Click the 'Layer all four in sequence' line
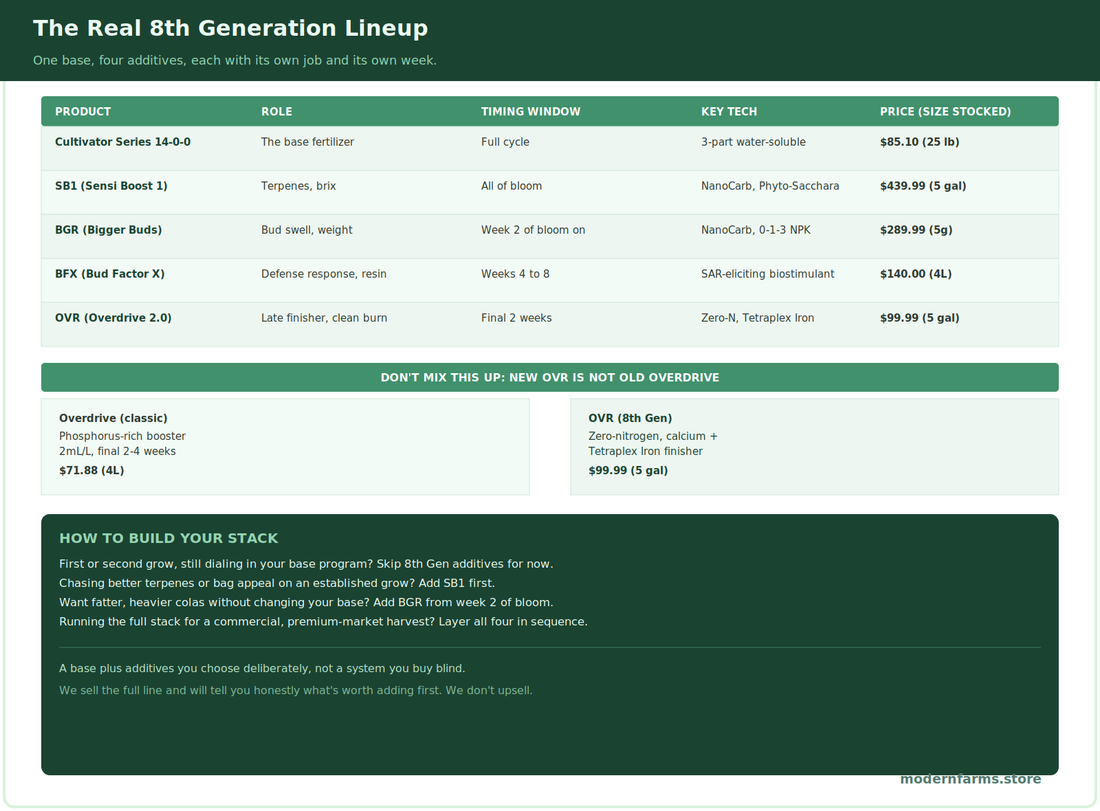 pos(323,622)
